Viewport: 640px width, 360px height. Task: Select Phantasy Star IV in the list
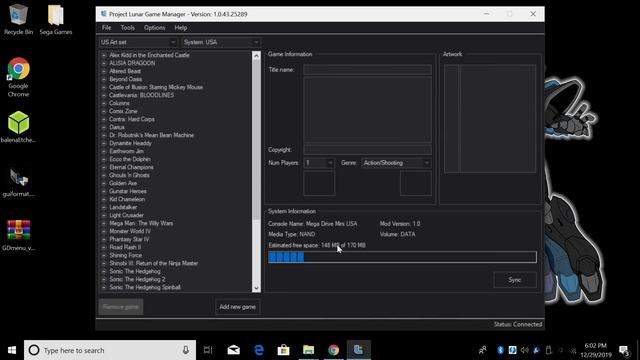click(x=129, y=239)
